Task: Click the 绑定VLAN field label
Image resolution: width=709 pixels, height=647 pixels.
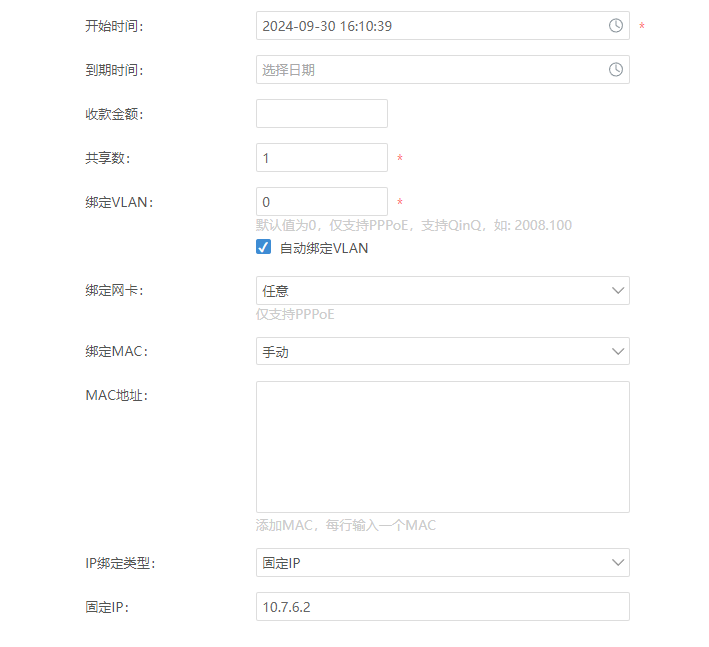Action: tap(119, 202)
